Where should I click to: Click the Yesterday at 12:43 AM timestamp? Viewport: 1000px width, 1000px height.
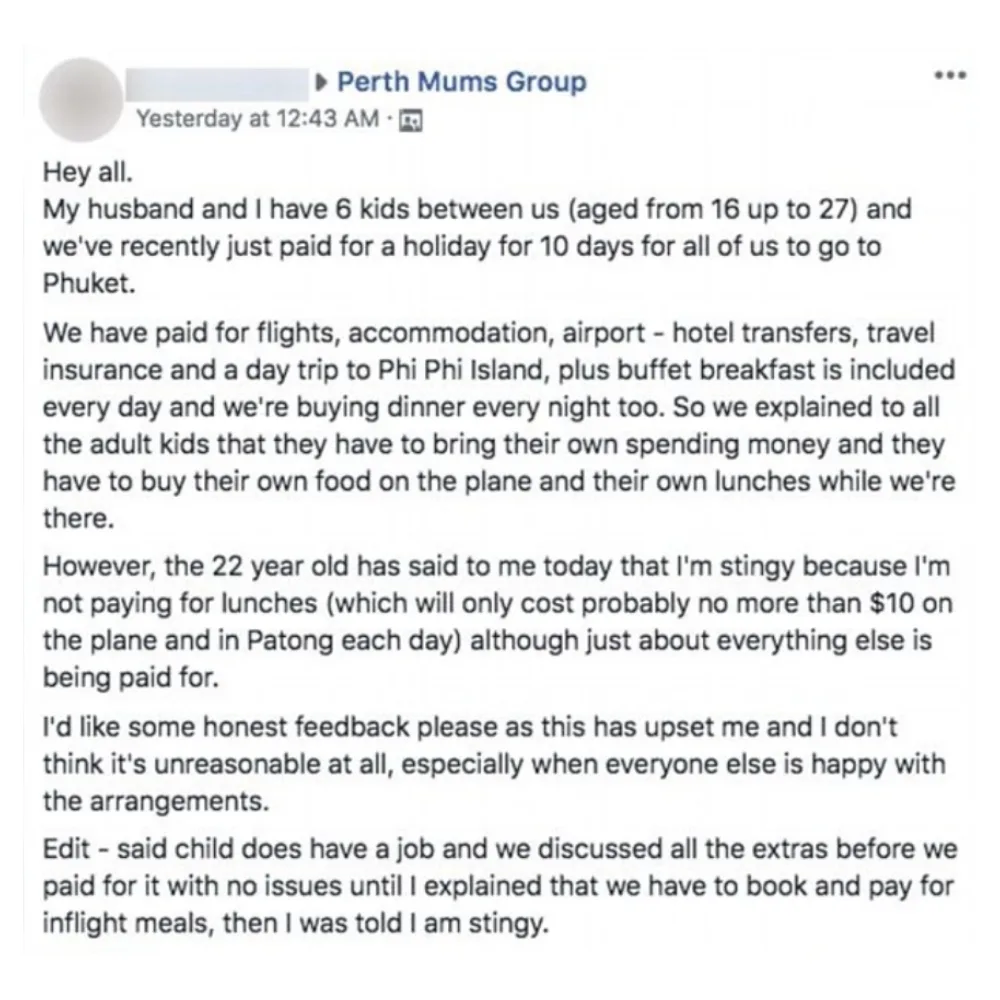[x=258, y=119]
